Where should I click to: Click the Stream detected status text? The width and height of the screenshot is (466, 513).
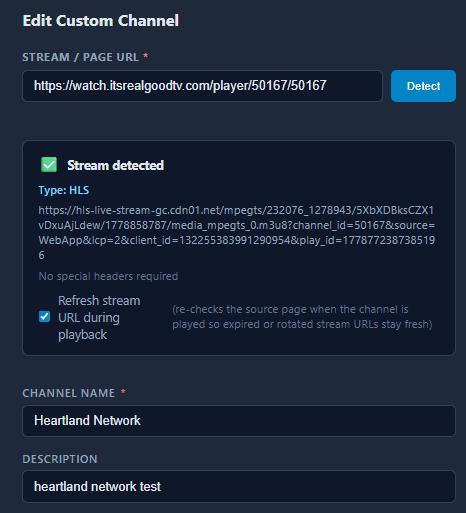pyautogui.click(x=115, y=165)
